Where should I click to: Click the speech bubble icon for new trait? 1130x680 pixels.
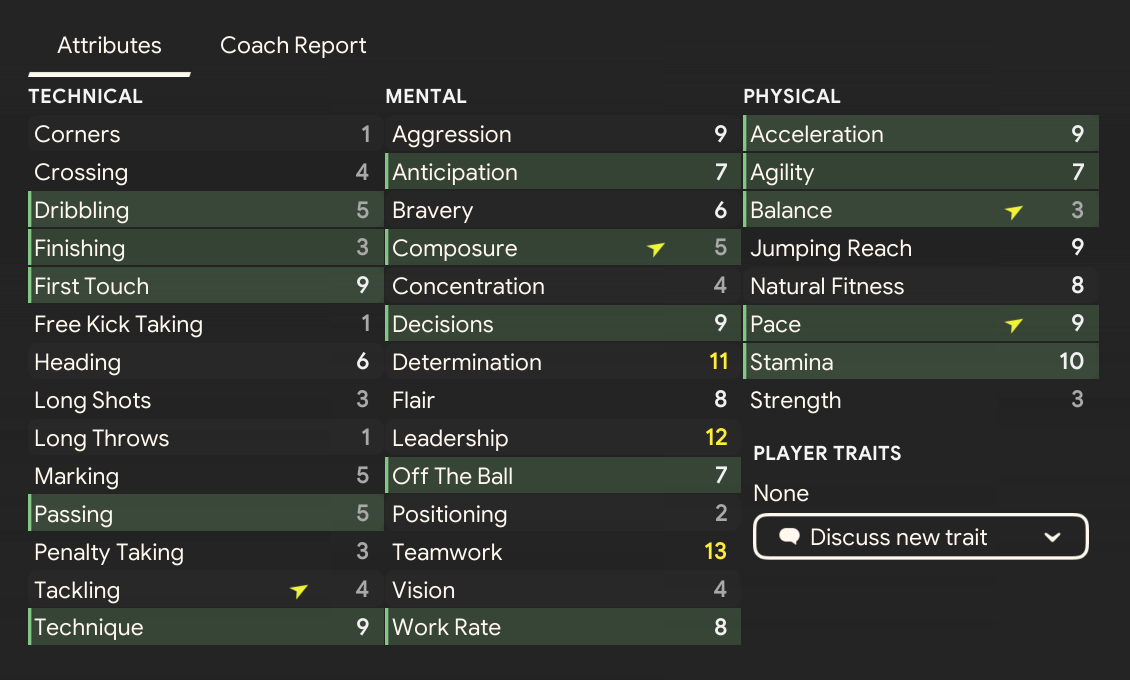[x=789, y=537]
